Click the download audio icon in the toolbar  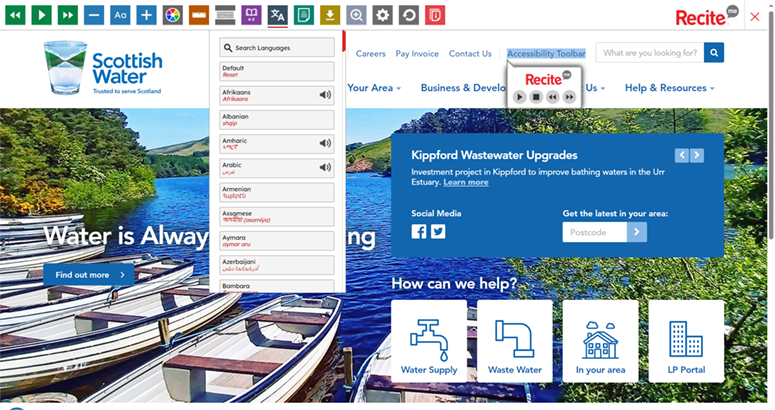330,15
